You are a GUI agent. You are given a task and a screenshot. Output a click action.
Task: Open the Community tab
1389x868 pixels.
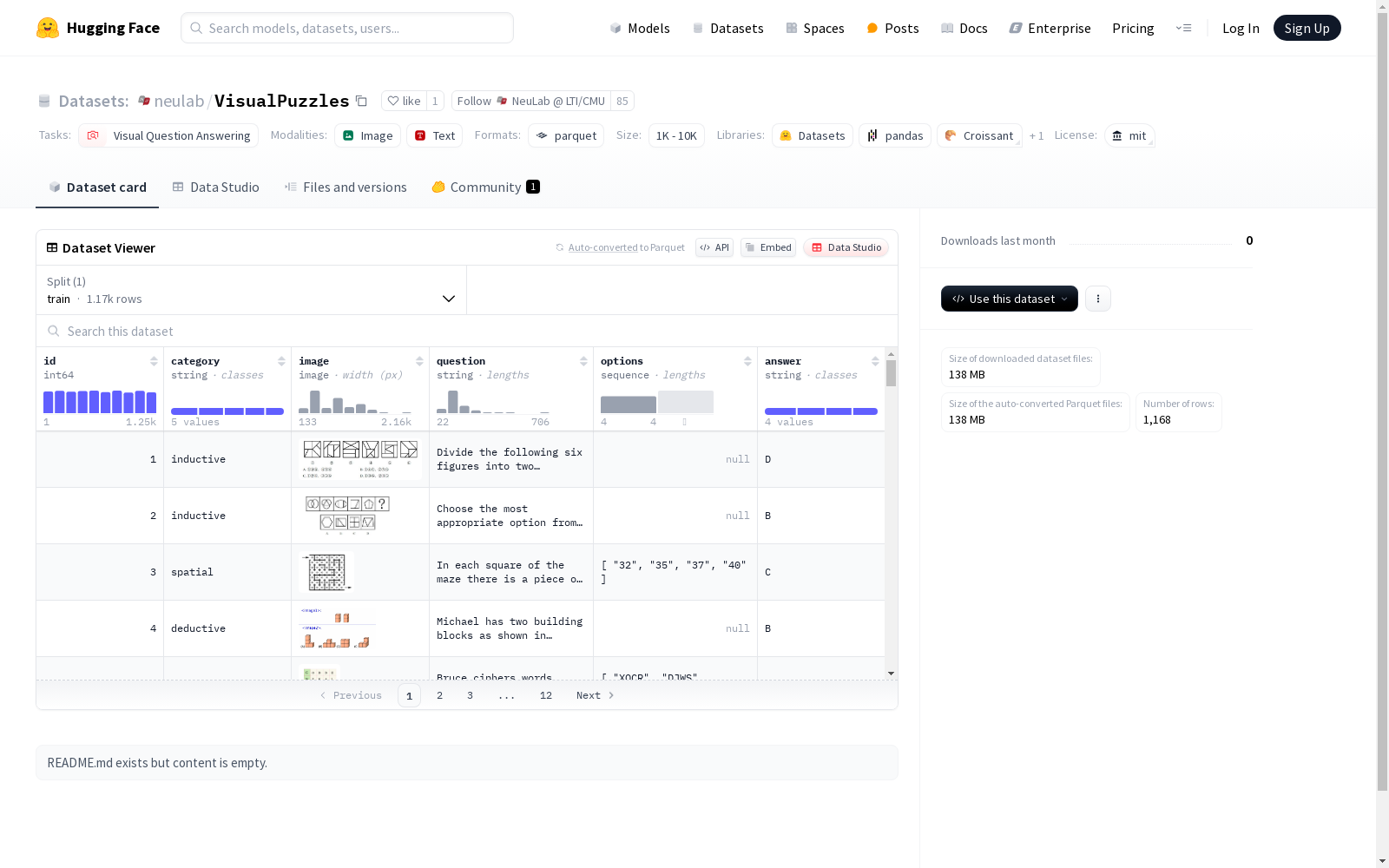485,187
